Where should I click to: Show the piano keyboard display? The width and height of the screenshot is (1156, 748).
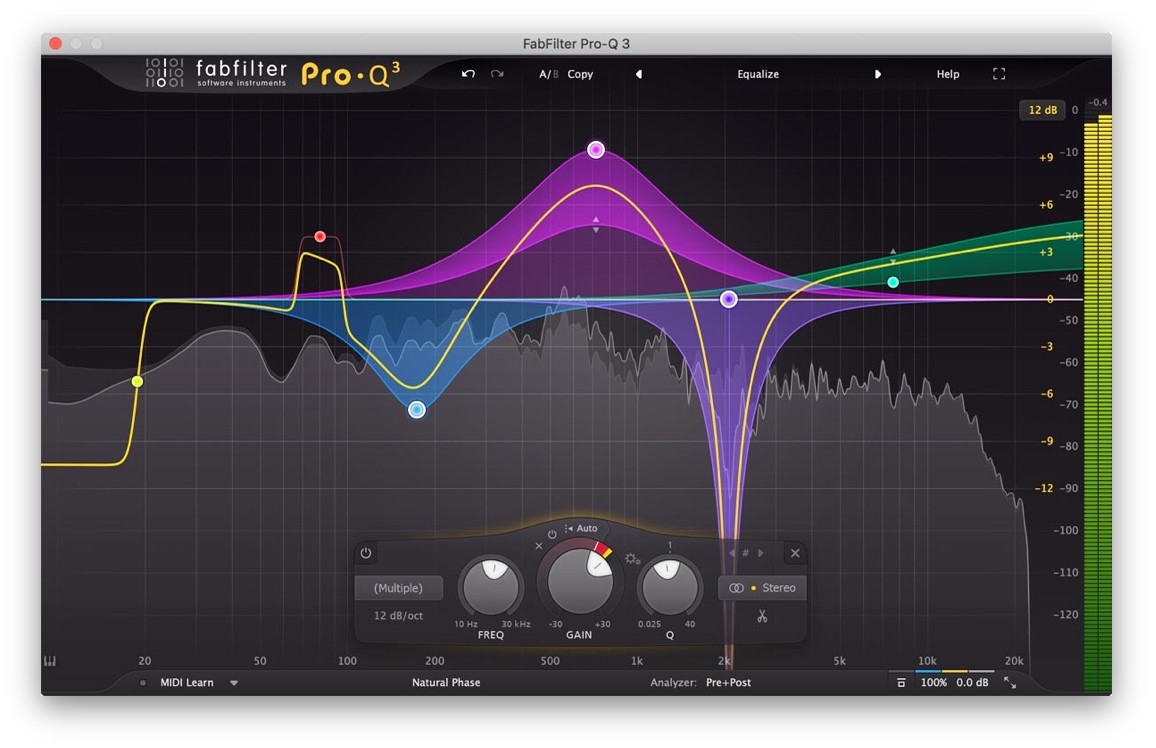click(x=49, y=661)
